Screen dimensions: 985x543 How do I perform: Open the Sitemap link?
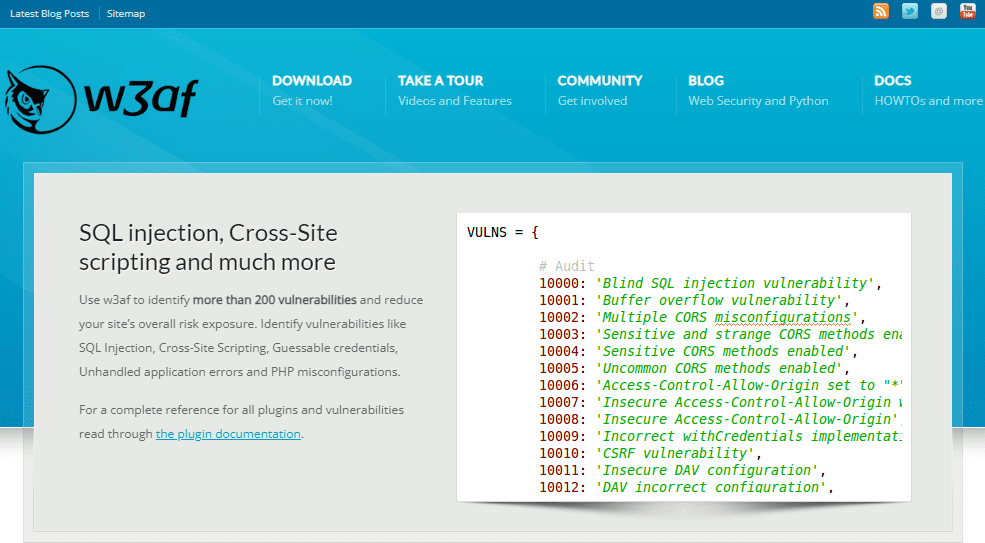126,13
